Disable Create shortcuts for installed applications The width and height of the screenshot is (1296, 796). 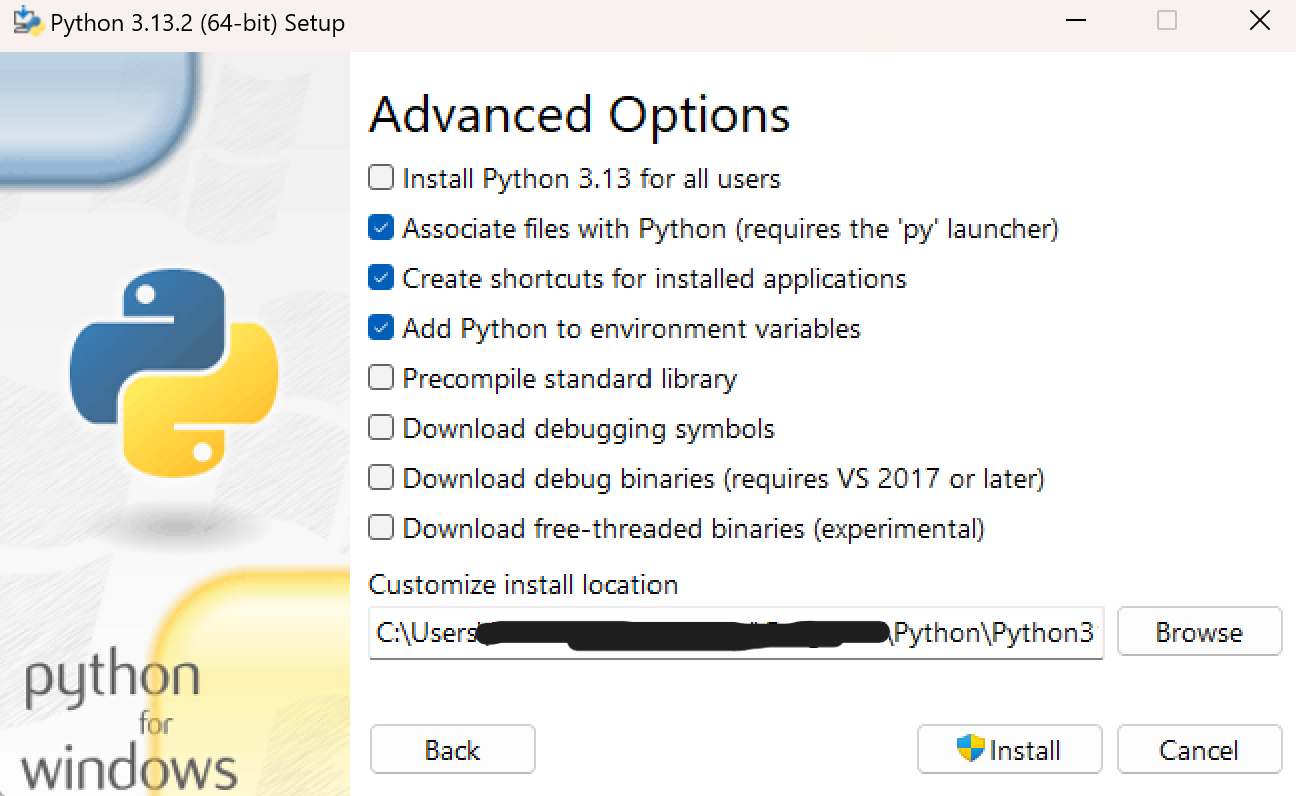tap(381, 278)
